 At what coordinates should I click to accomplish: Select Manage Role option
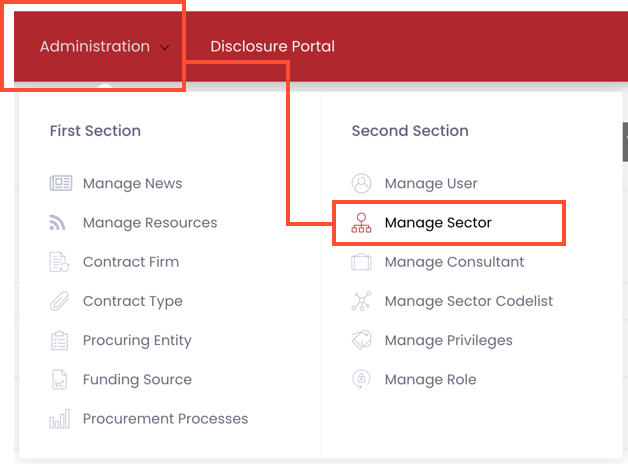(430, 379)
